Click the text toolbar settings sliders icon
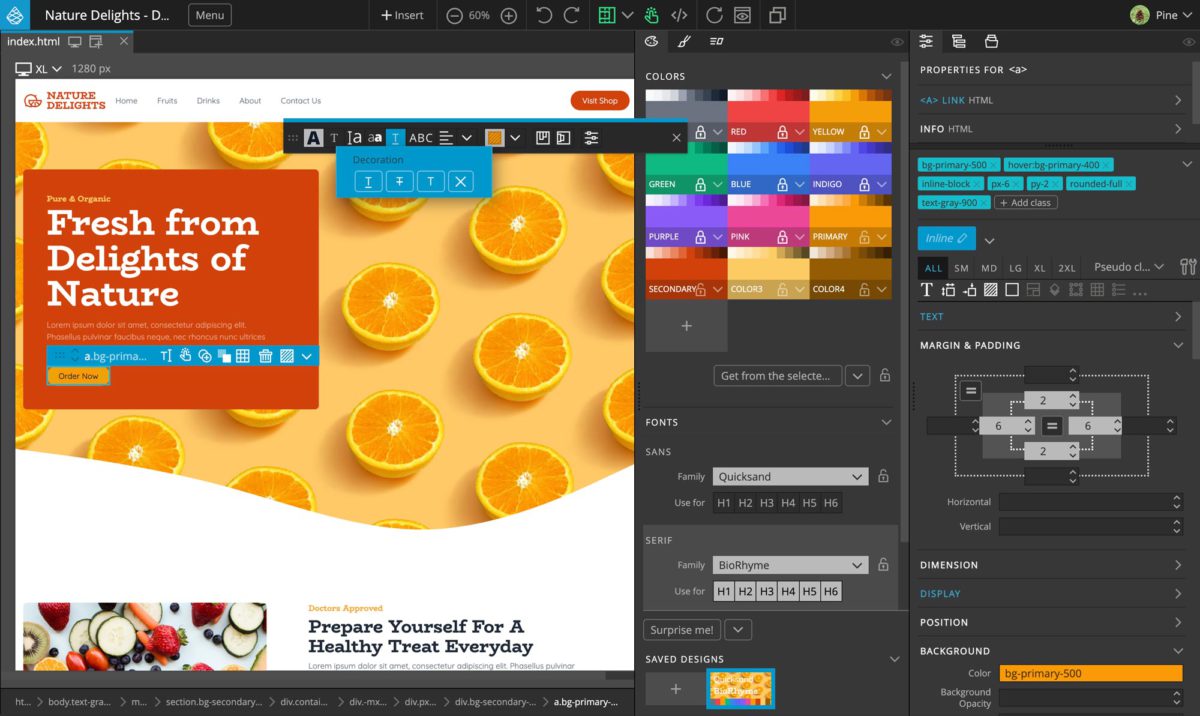 tap(592, 138)
